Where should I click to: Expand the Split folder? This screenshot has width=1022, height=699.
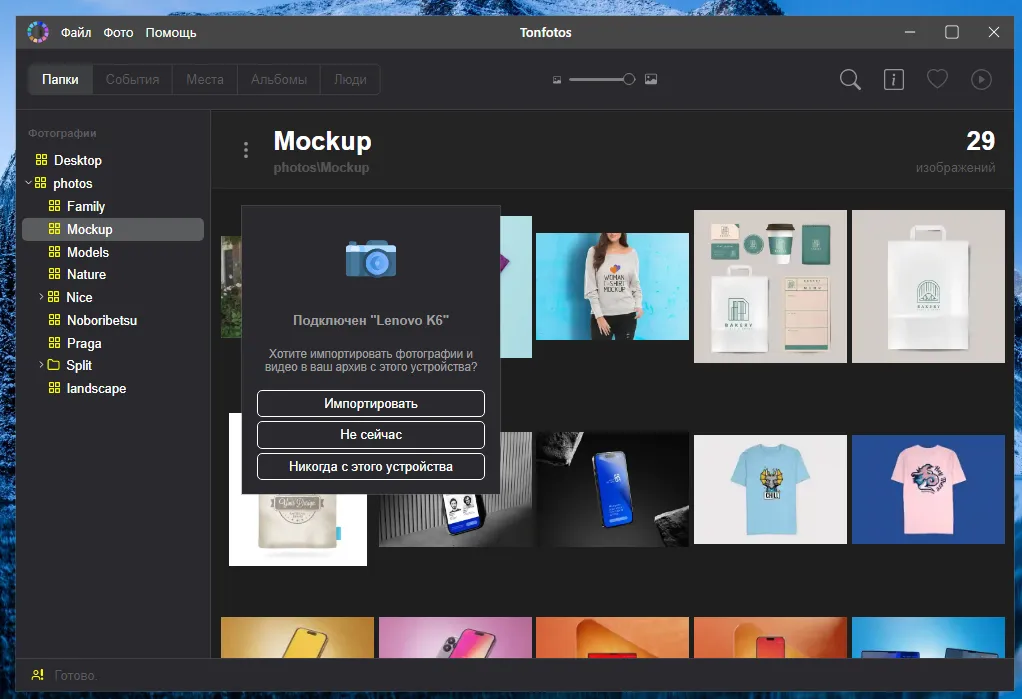(x=41, y=365)
